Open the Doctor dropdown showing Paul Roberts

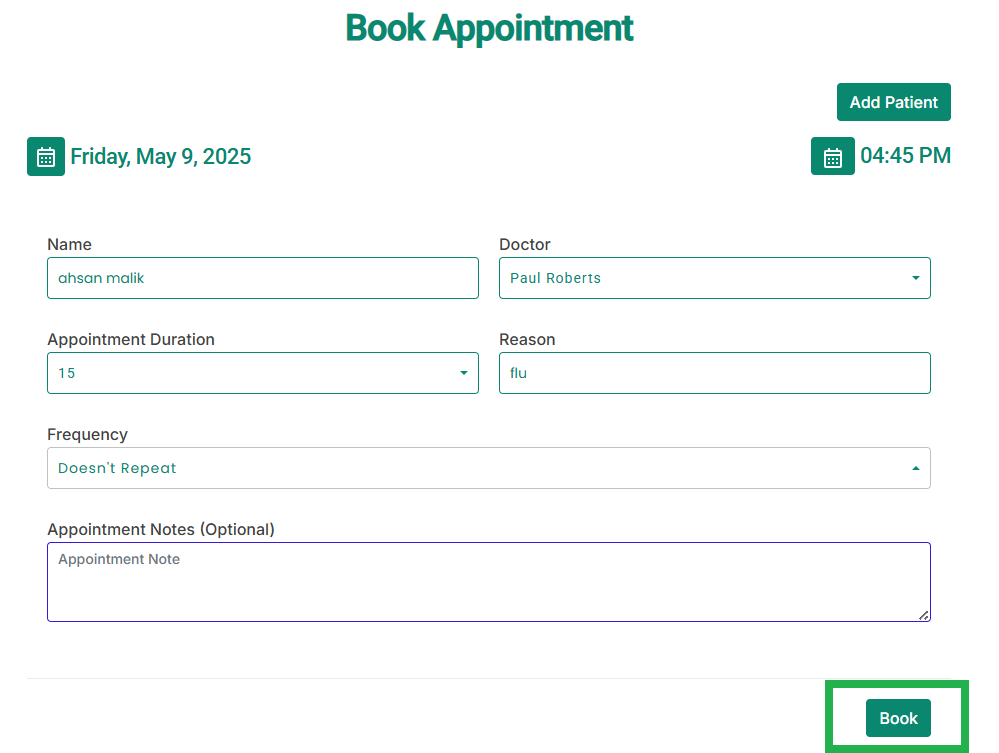(x=715, y=278)
